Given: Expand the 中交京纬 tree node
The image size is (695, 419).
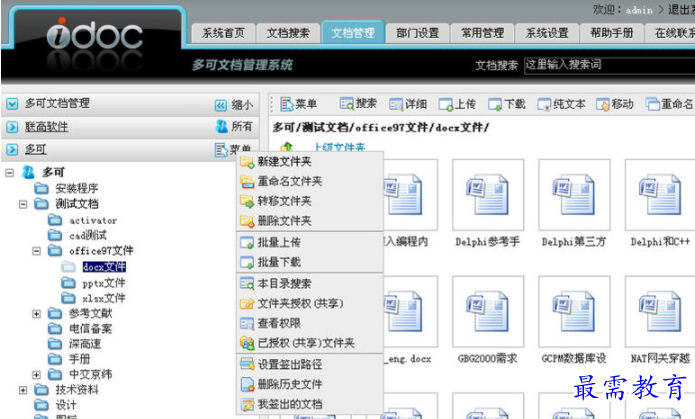Looking at the screenshot, I should pos(36,375).
